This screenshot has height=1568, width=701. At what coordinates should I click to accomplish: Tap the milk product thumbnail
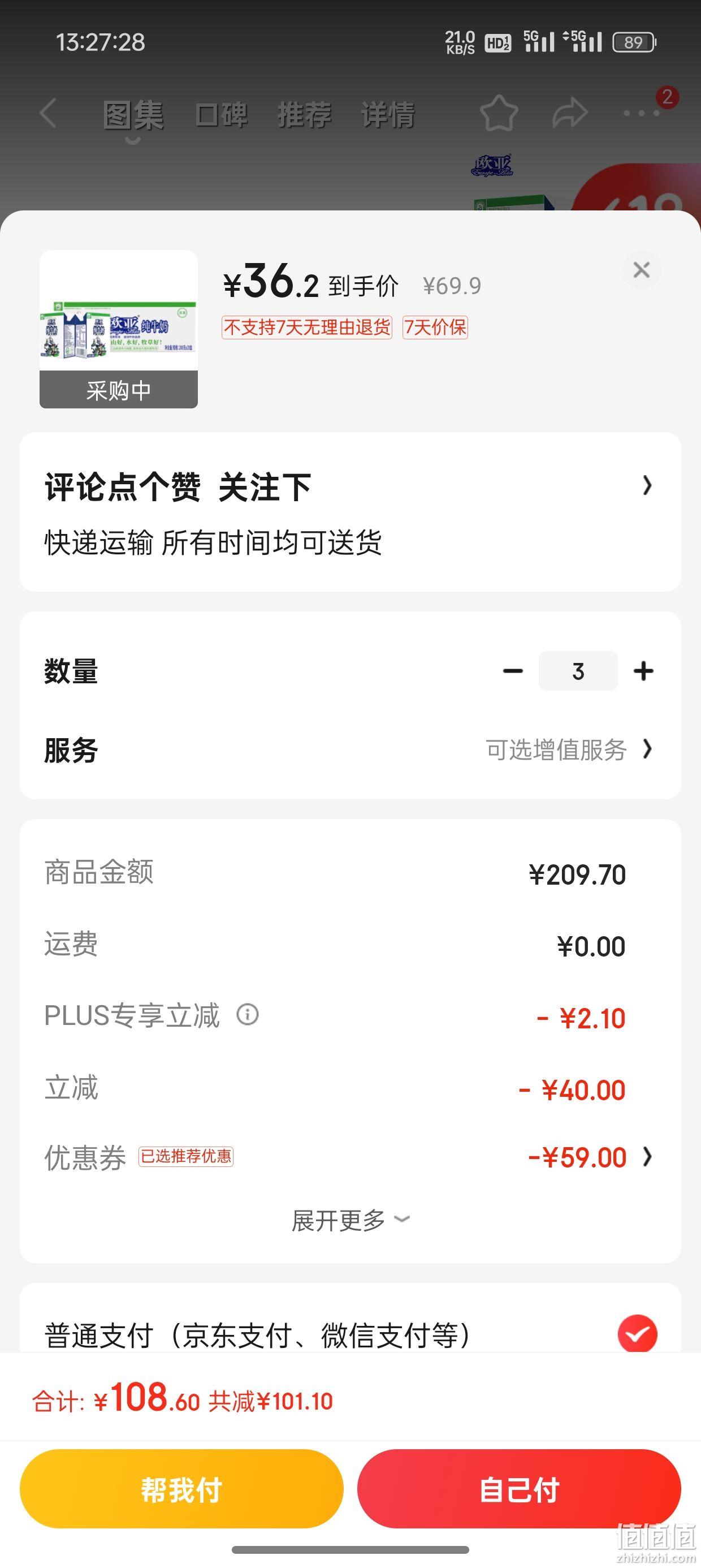click(x=119, y=329)
